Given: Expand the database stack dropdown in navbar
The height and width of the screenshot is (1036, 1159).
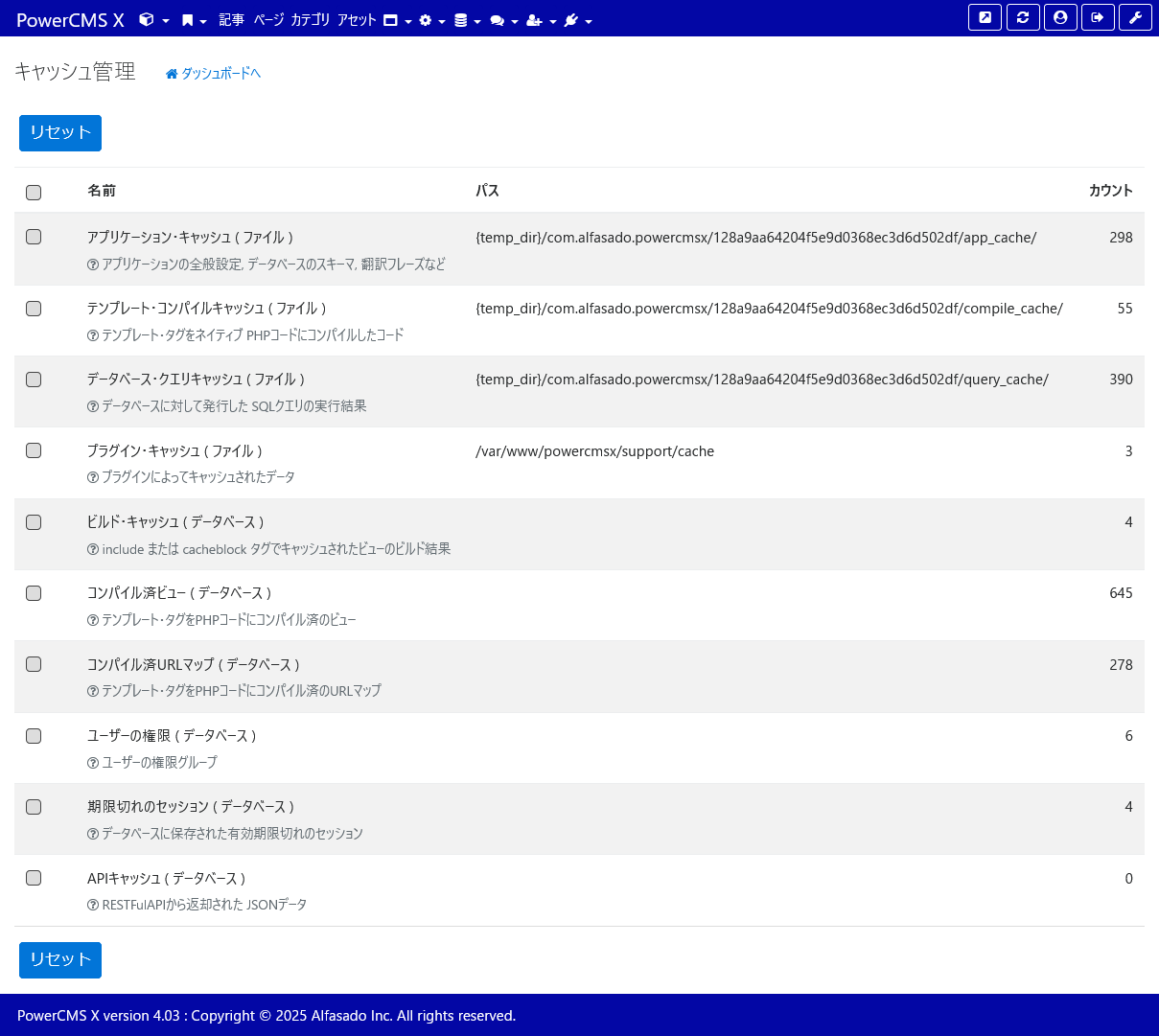Looking at the screenshot, I should point(467,20).
